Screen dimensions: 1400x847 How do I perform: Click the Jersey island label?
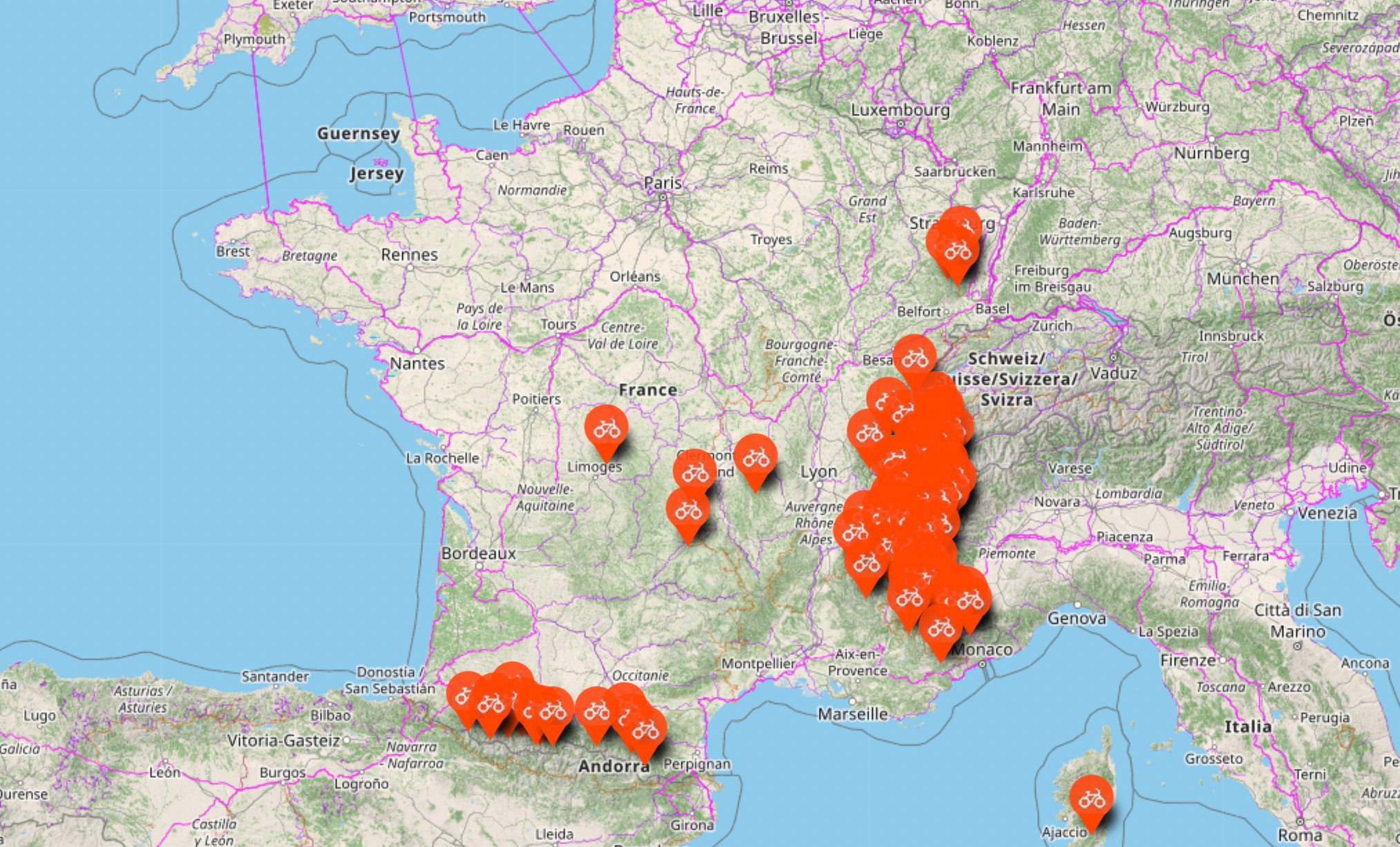click(x=376, y=173)
